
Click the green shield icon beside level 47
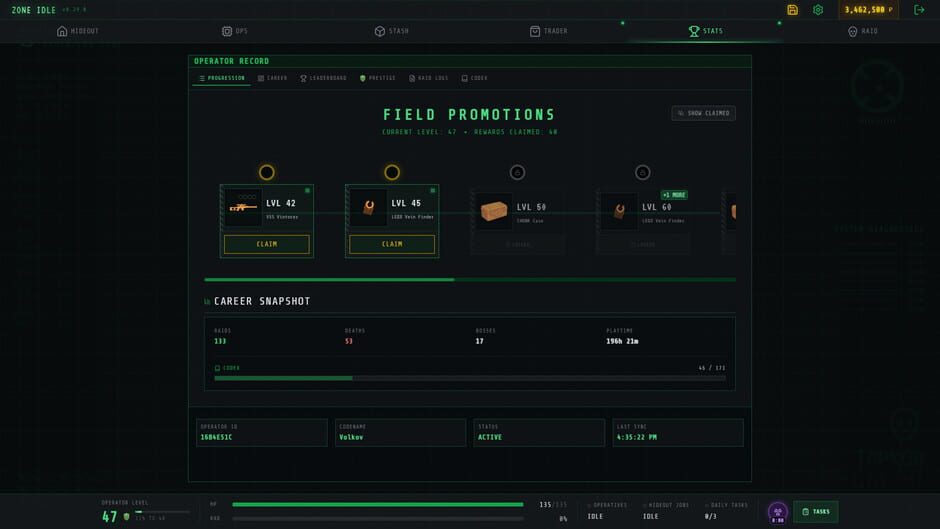click(126, 516)
